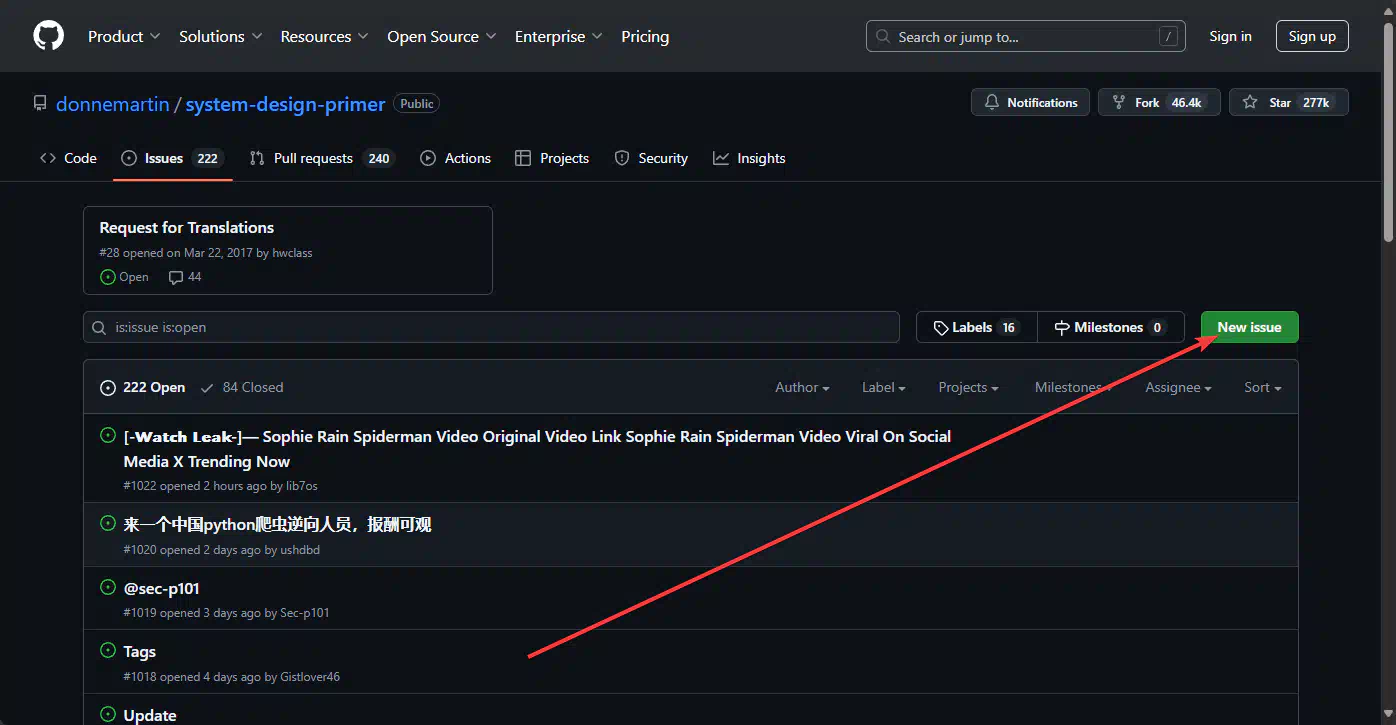Screen dimensions: 1396x725
Task: Go to the Pricing page
Action: click(x=645, y=36)
